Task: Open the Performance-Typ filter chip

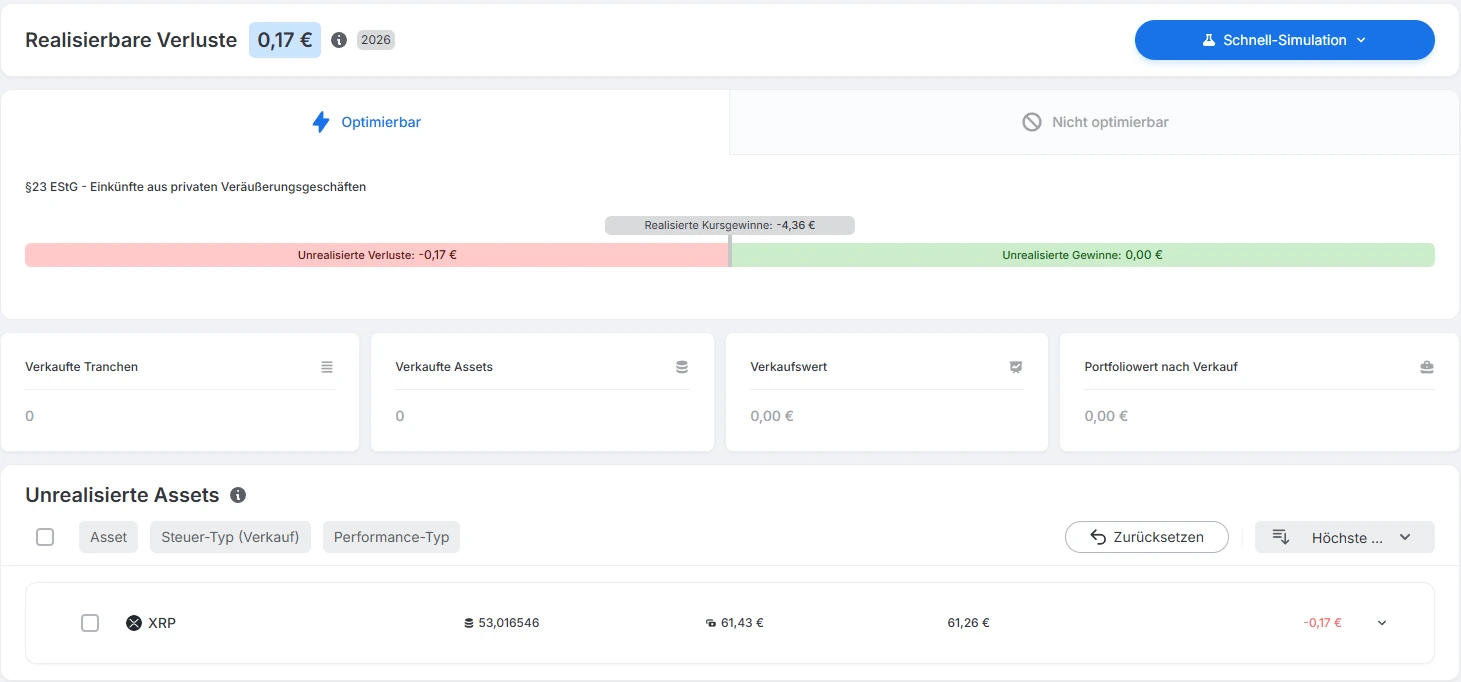Action: 392,537
